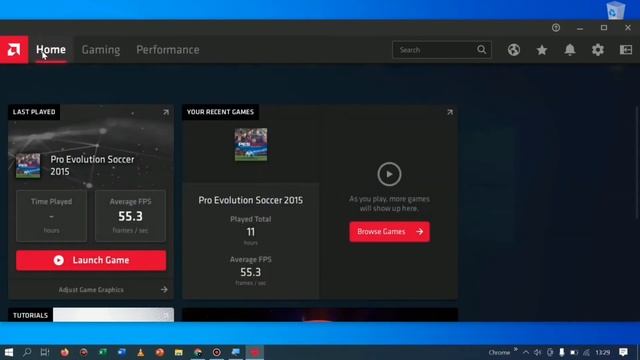Image resolution: width=640 pixels, height=360 pixels.
Task: Click the taskbar clock
Action: pos(602,352)
